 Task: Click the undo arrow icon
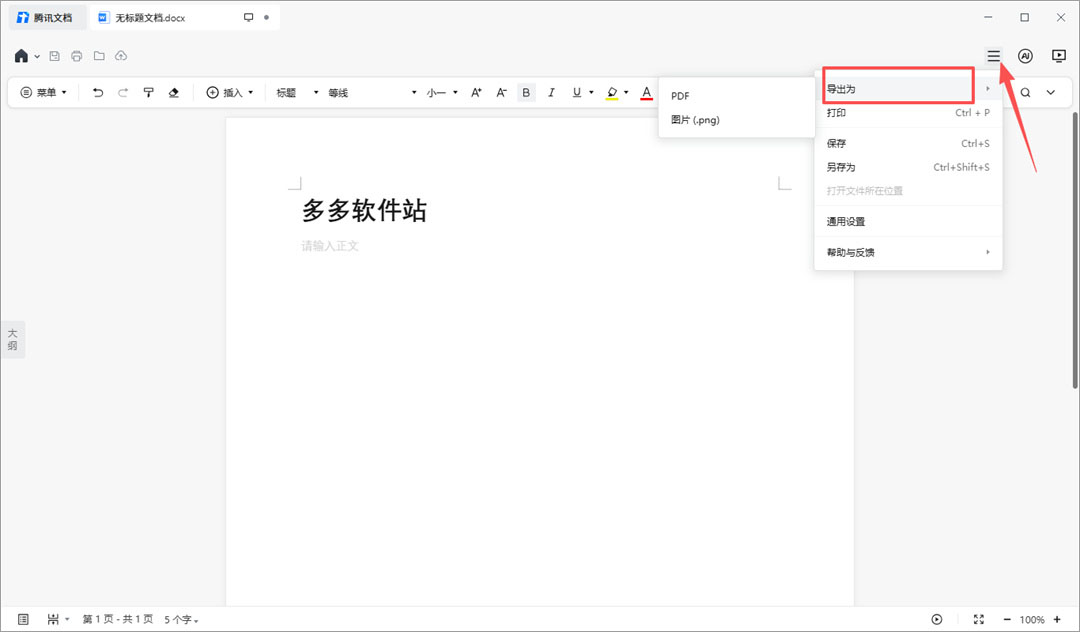click(x=98, y=92)
